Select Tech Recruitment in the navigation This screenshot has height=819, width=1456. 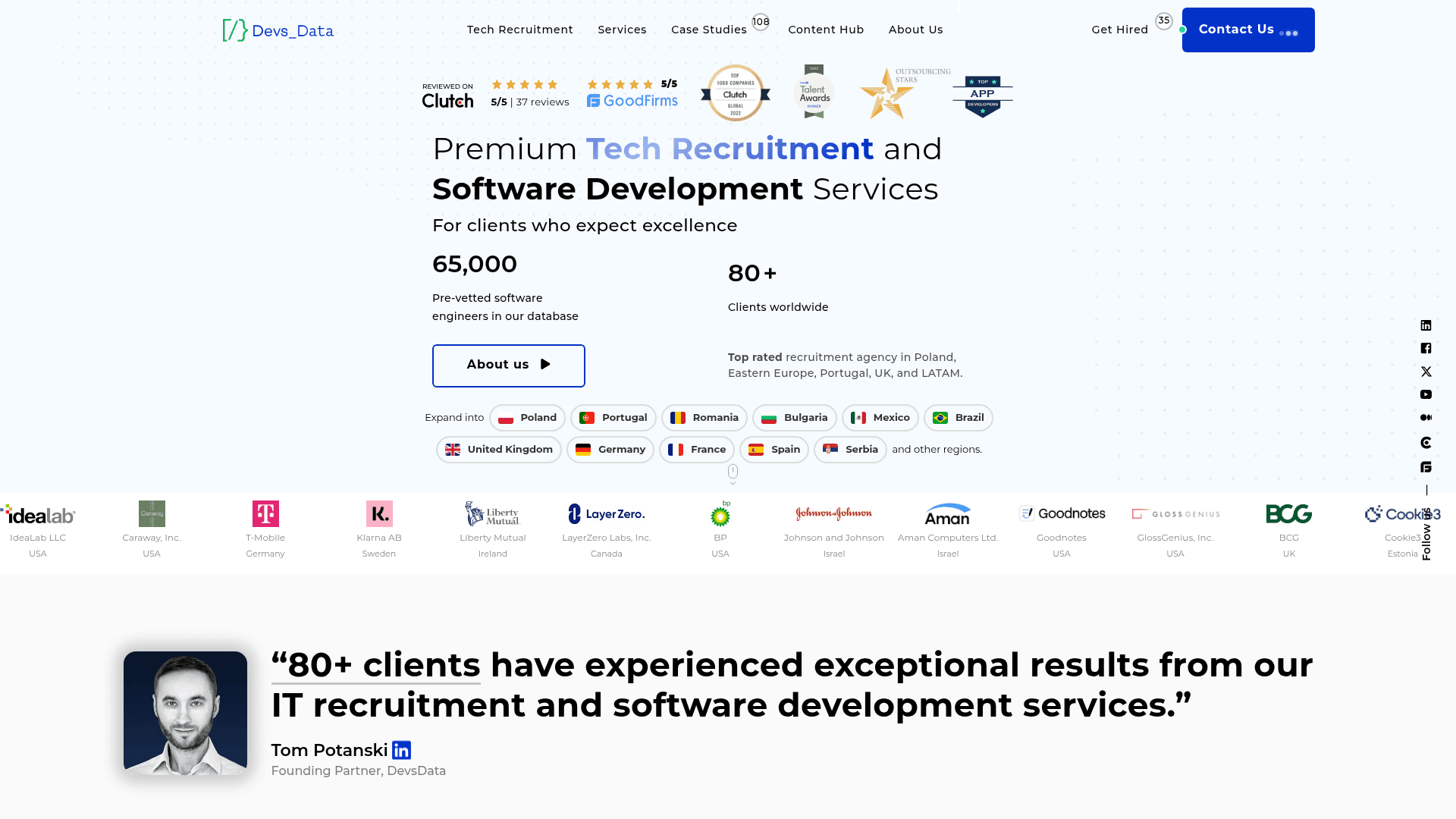[520, 30]
